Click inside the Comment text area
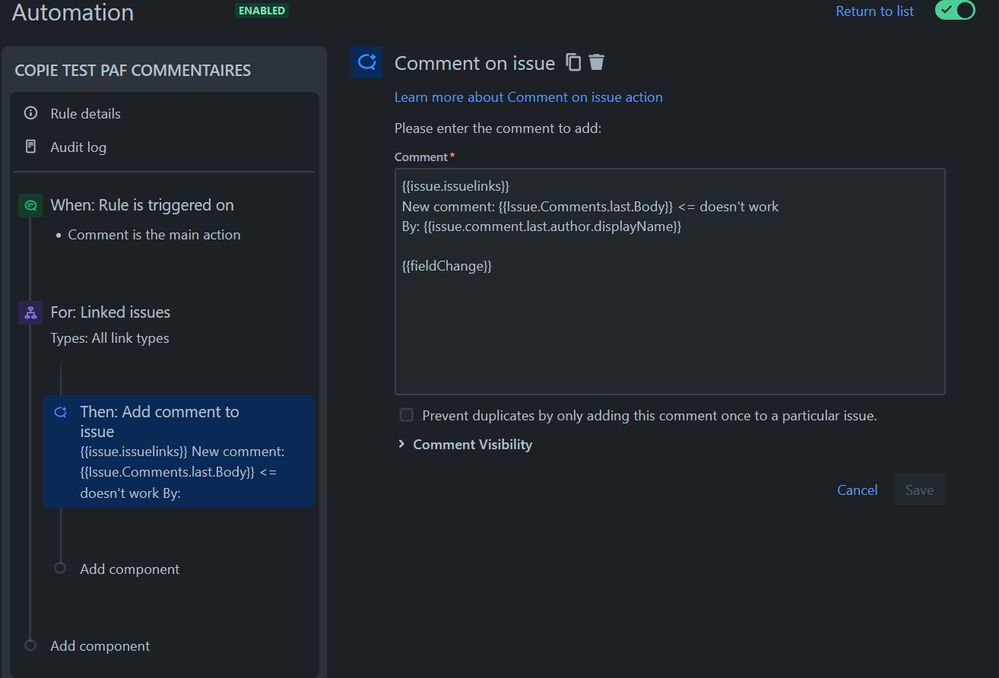999x678 pixels. 670,282
